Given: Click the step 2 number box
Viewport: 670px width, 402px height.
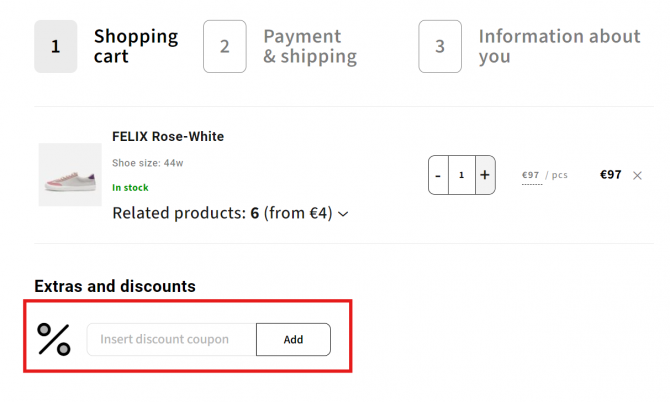Looking at the screenshot, I should (x=225, y=46).
